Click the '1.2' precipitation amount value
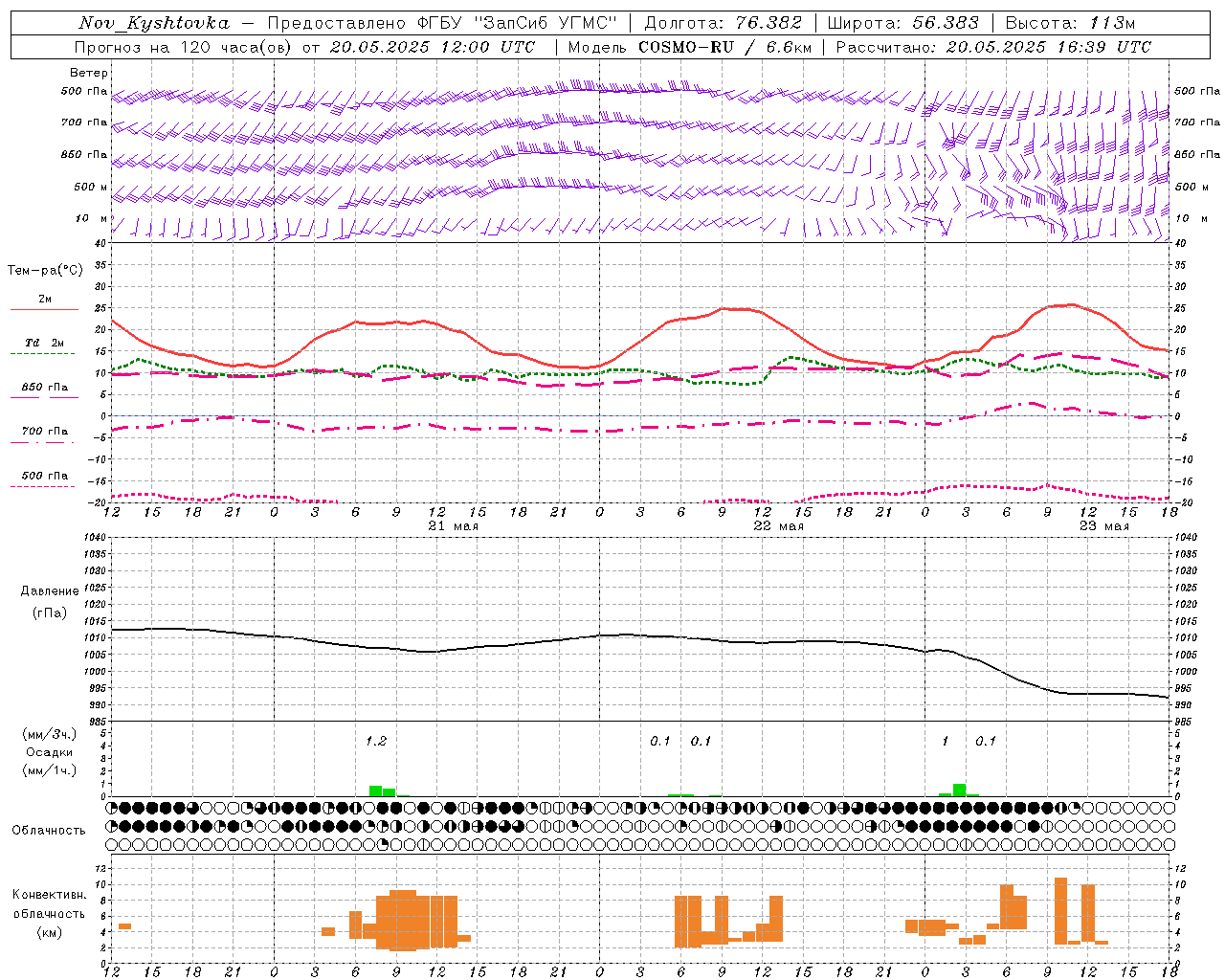This screenshot has height=980, width=1225. [376, 741]
